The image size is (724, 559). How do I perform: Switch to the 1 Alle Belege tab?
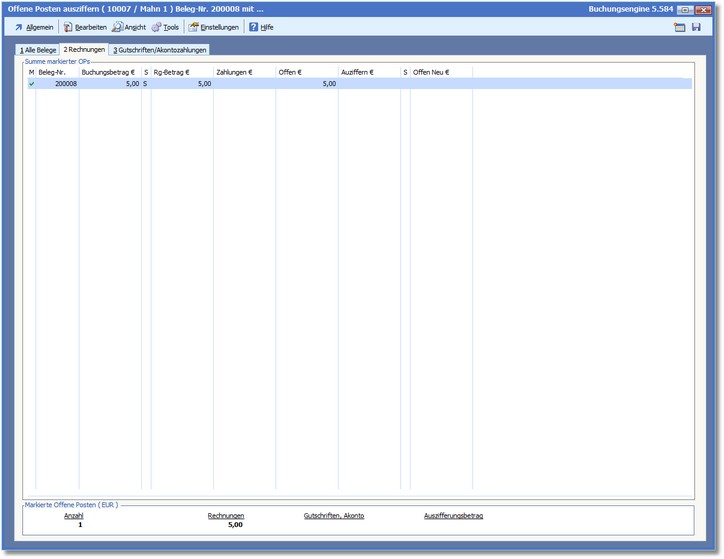[38, 49]
